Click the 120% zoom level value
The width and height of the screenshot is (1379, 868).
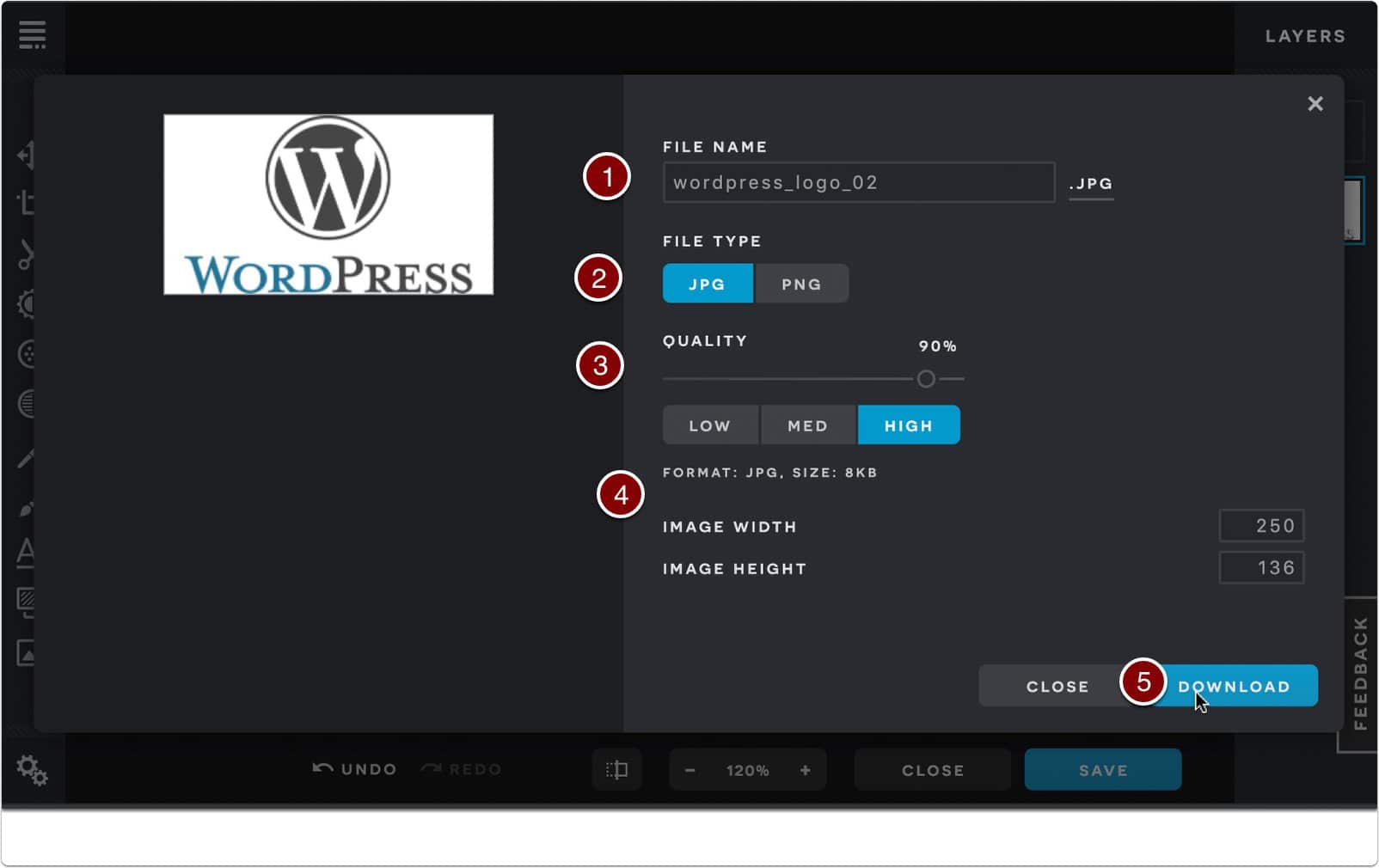coord(748,771)
